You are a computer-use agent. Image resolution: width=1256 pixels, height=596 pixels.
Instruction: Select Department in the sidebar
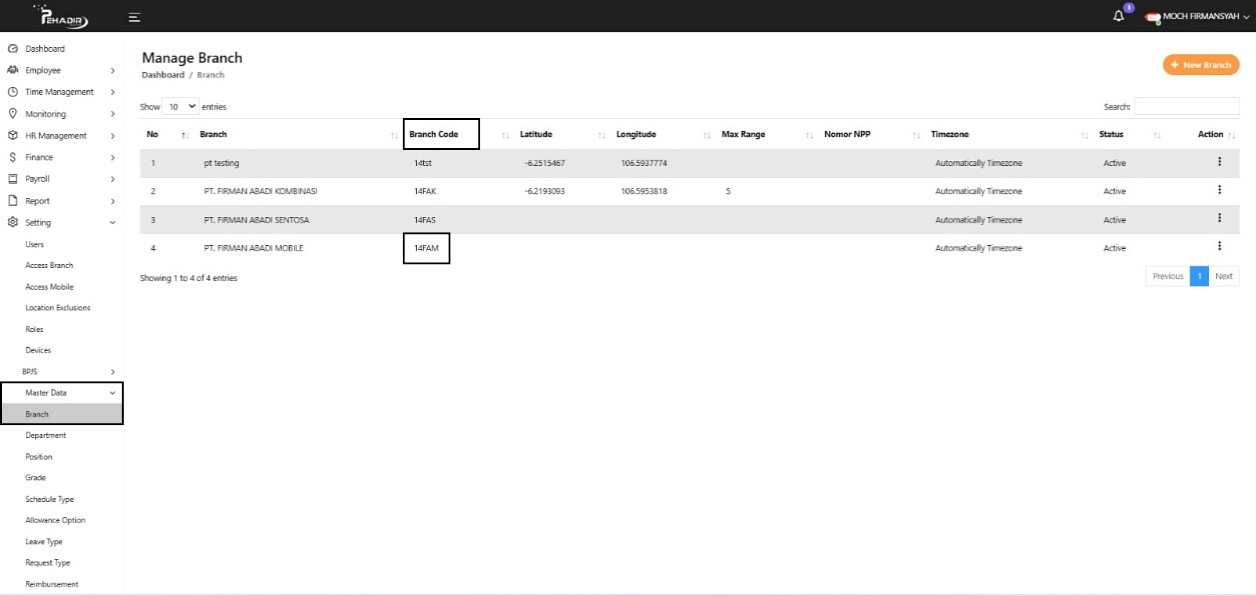click(46, 436)
